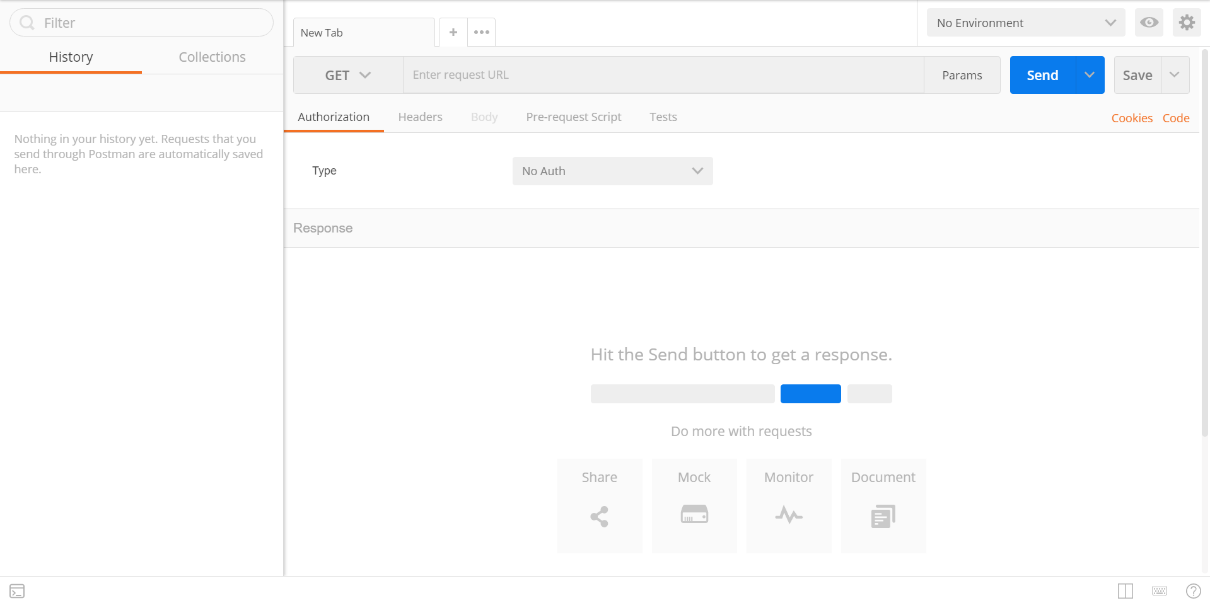Switch to the Collections tab

[212, 57]
